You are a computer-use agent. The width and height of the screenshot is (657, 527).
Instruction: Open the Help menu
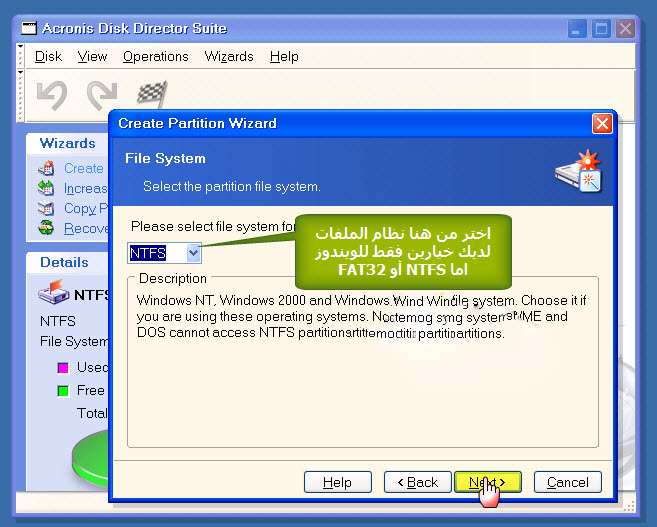(x=284, y=57)
